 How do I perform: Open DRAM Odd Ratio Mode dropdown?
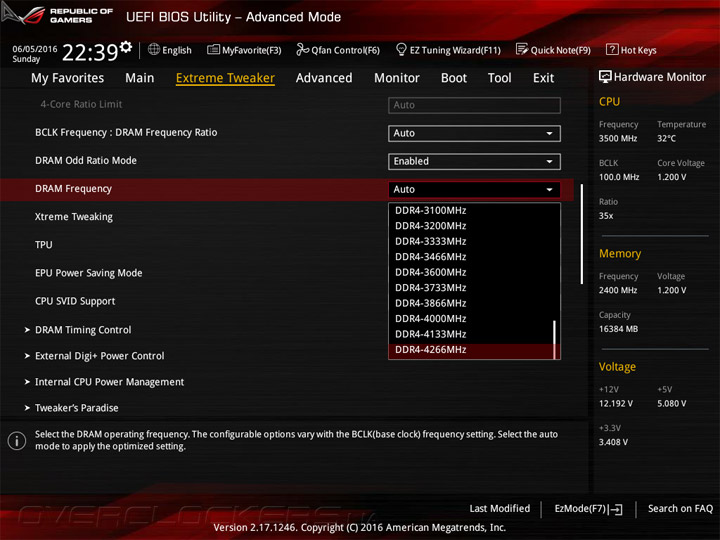474,161
